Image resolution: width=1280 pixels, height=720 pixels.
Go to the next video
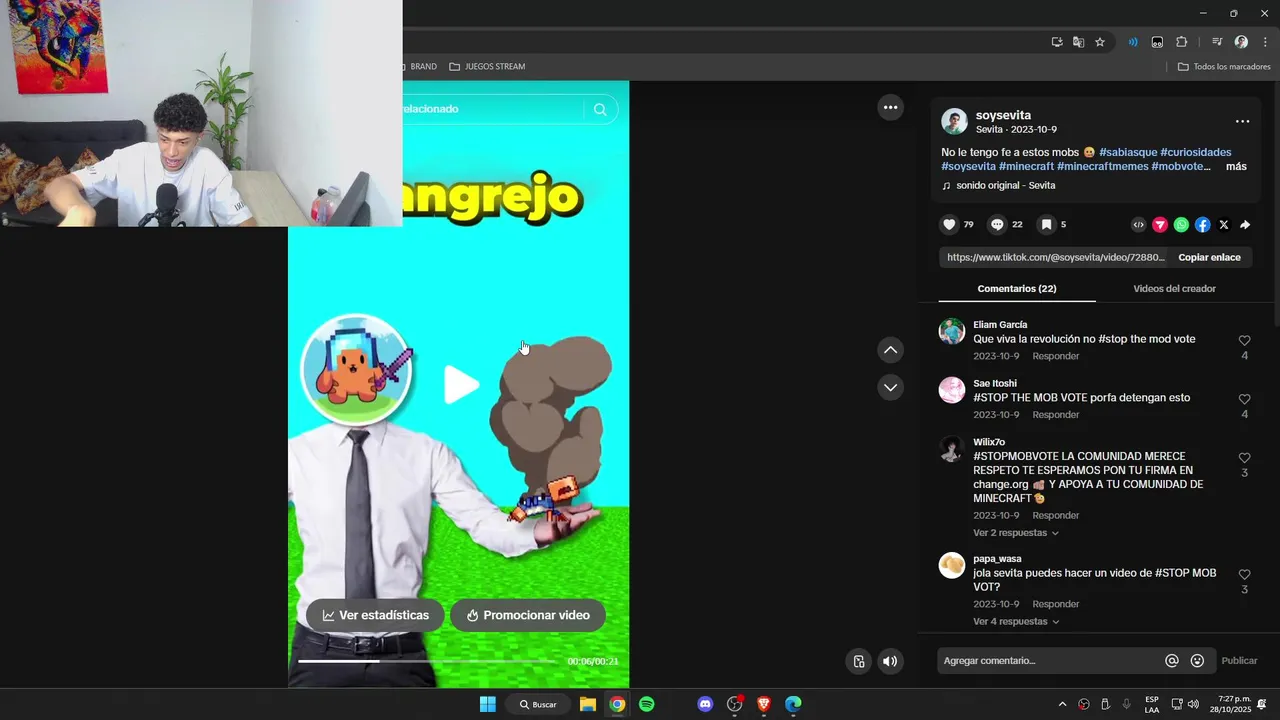(x=890, y=387)
